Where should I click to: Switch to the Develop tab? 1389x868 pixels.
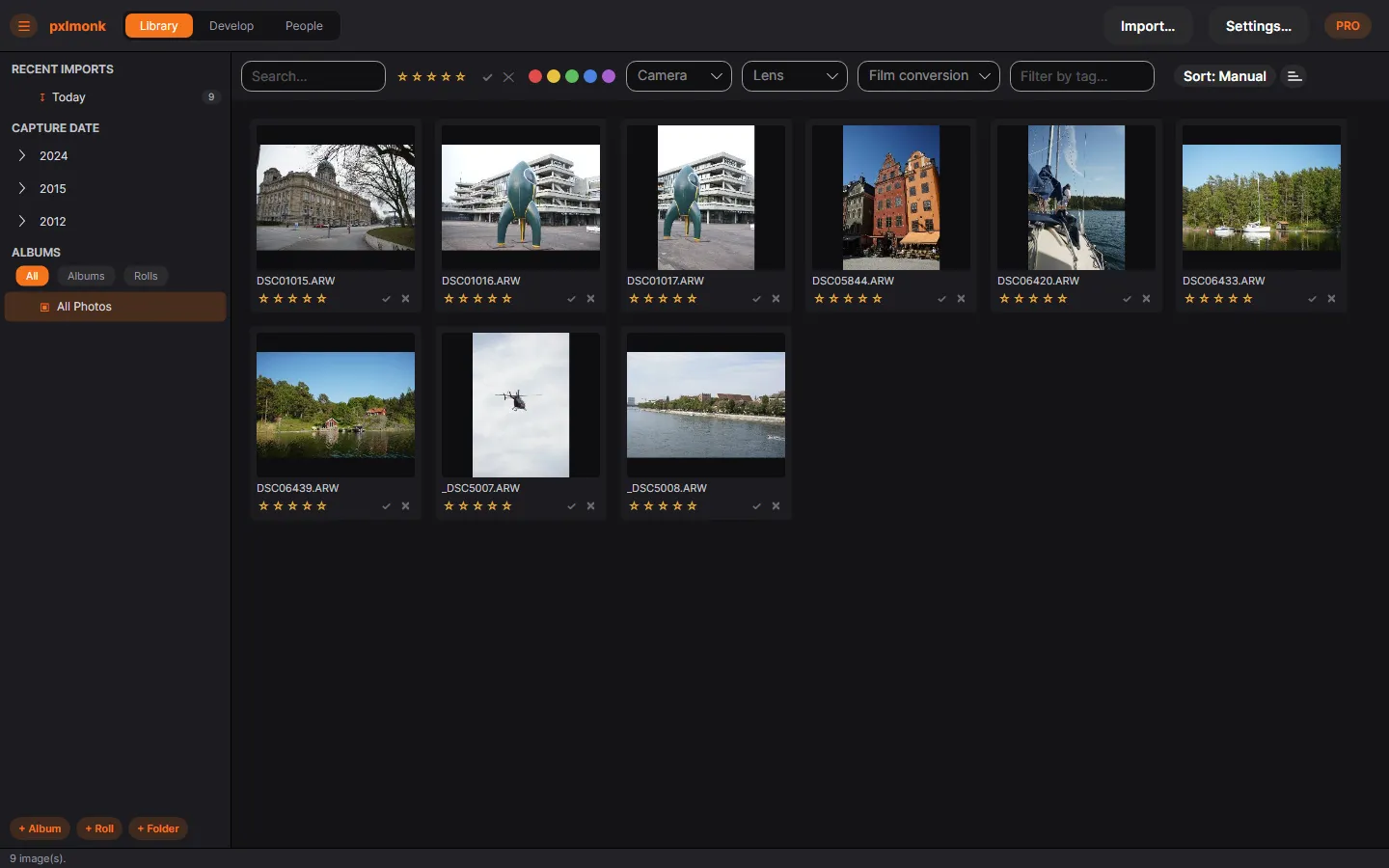tap(231, 26)
